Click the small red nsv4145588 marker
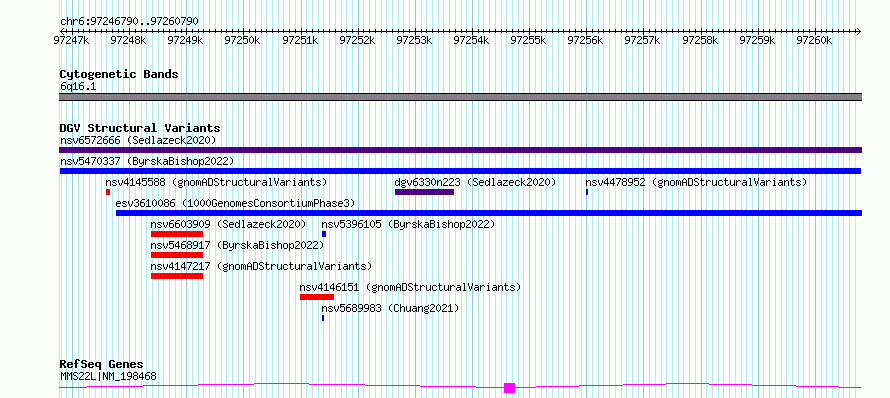This screenshot has height=398, width=890. pos(108,192)
